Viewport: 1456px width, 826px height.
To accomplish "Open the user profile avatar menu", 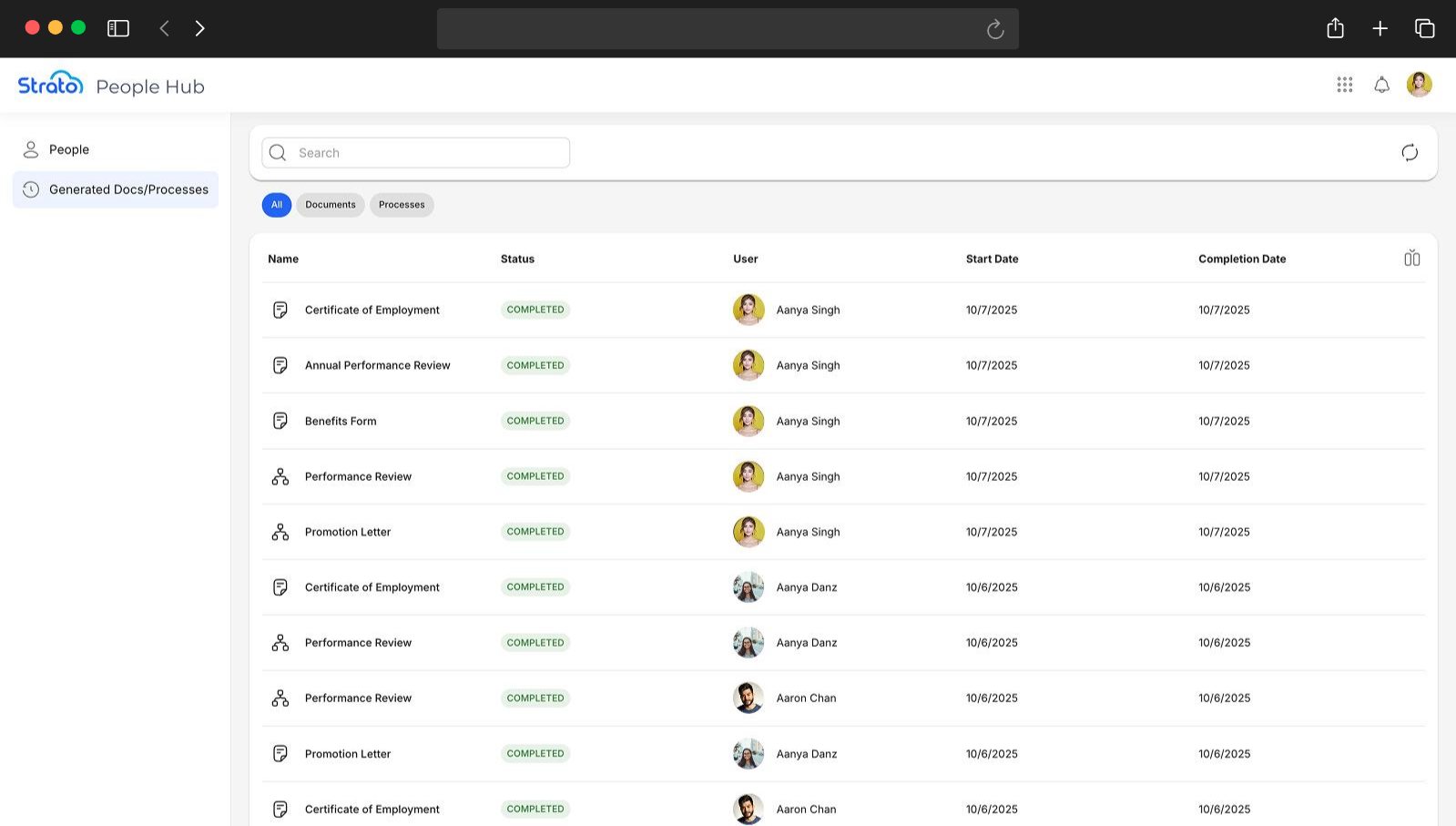I will pos(1419,85).
